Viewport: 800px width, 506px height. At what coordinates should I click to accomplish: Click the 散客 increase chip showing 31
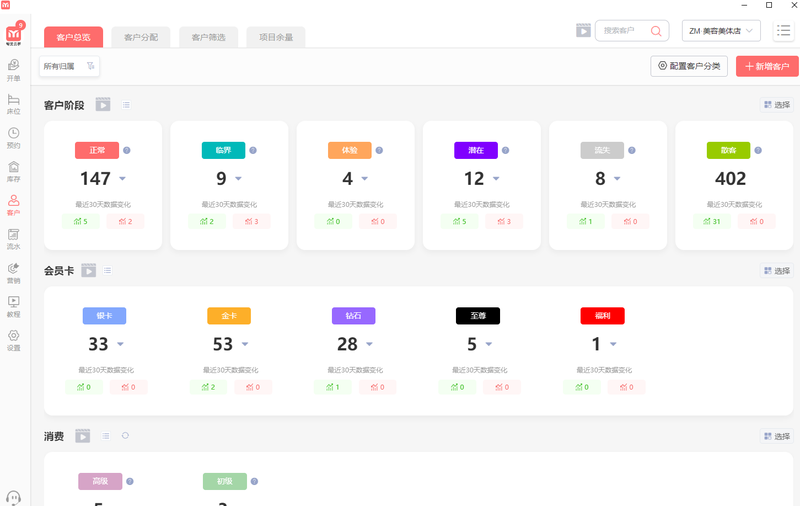point(712,221)
